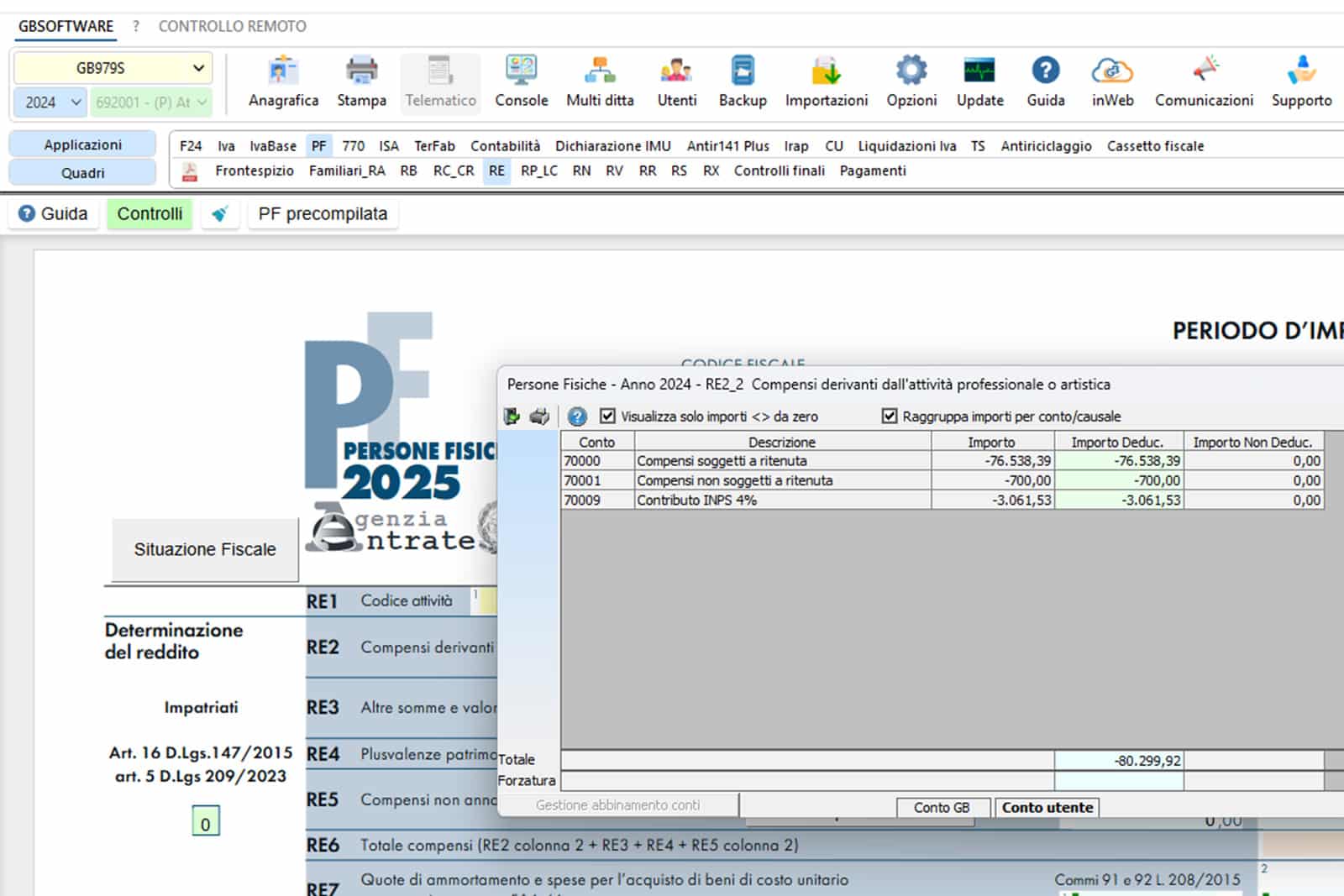
Task: Click the Forzatura deductible amount field
Action: (1118, 781)
